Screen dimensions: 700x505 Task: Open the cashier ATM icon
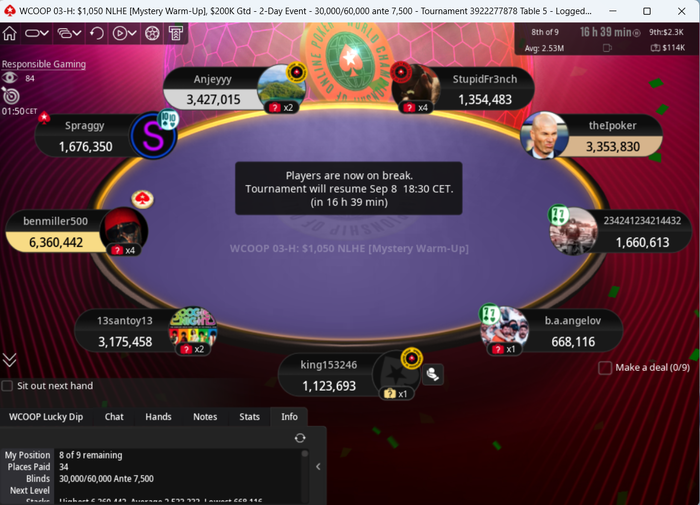[175, 33]
